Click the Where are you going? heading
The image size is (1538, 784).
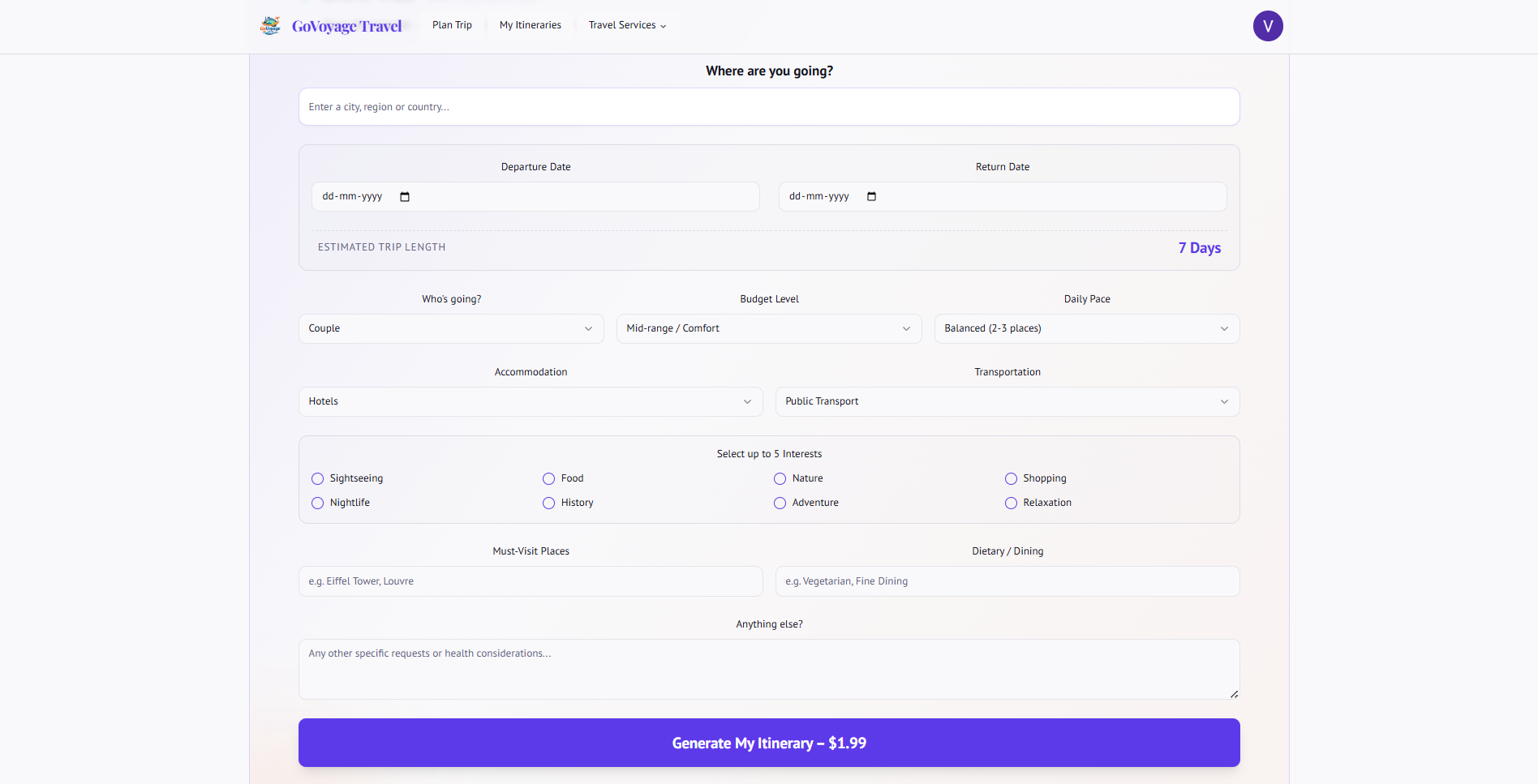coord(769,71)
